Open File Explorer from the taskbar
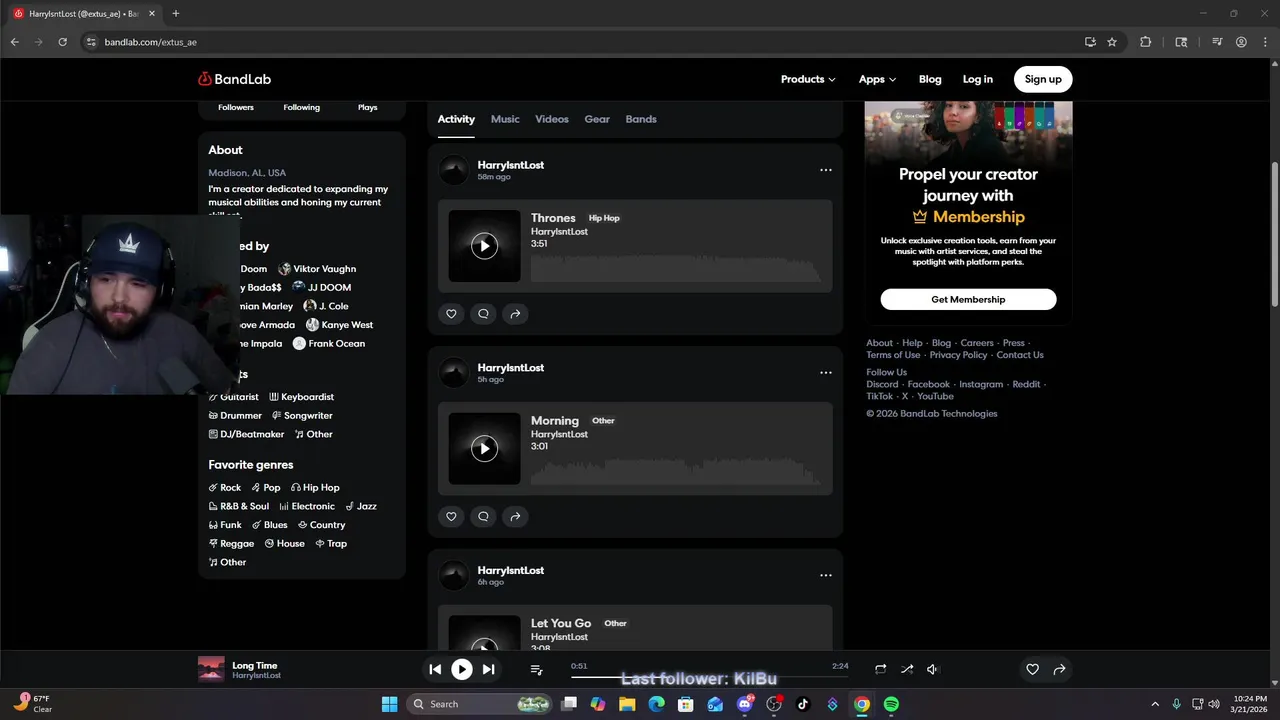 (x=627, y=704)
